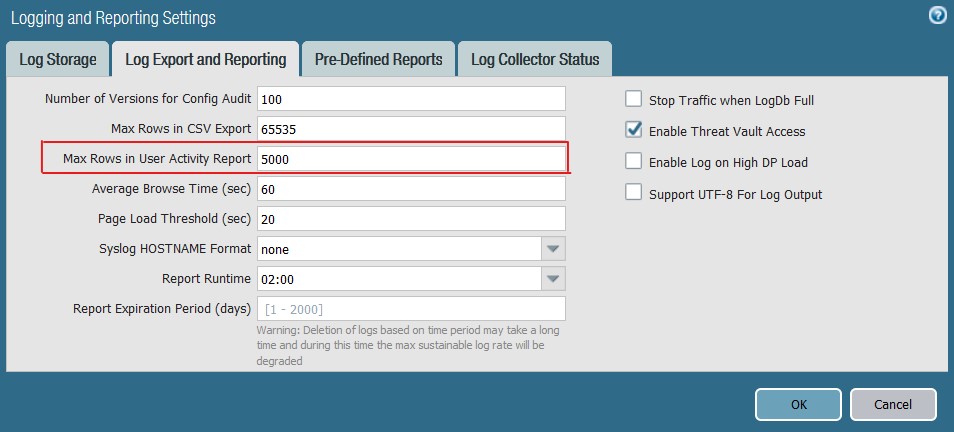Image resolution: width=954 pixels, height=432 pixels.
Task: Check Support UTF-8 For Log Output
Action: [633, 193]
